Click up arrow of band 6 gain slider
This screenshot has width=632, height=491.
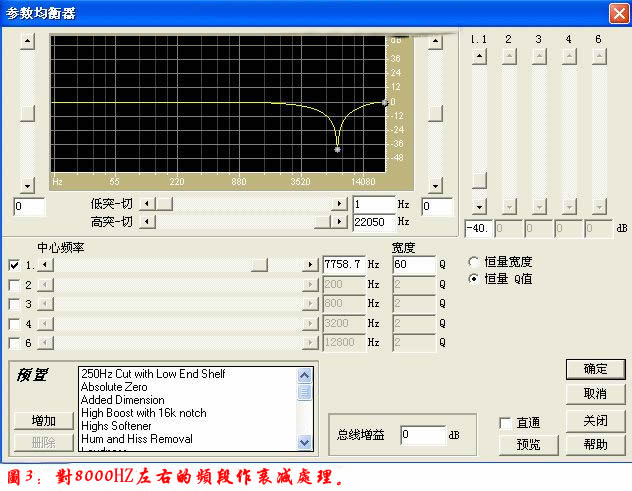click(x=599, y=56)
